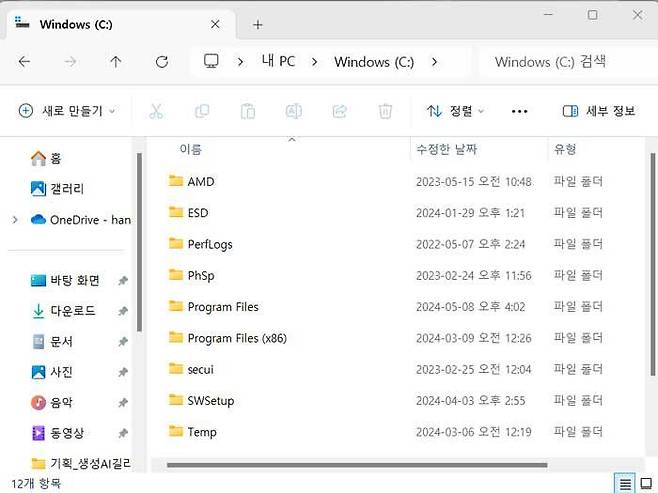Click the pin icon next to 사진

click(x=123, y=372)
